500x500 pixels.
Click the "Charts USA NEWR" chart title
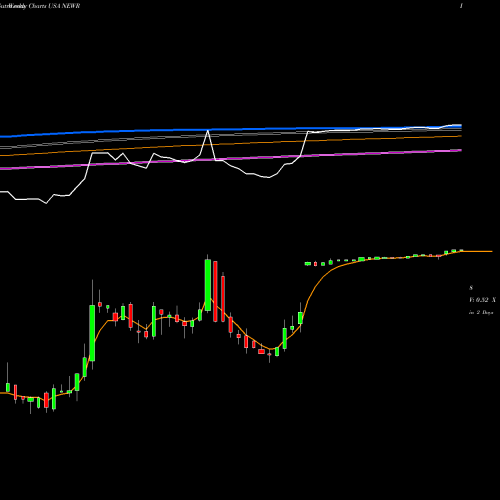[x=54, y=6]
